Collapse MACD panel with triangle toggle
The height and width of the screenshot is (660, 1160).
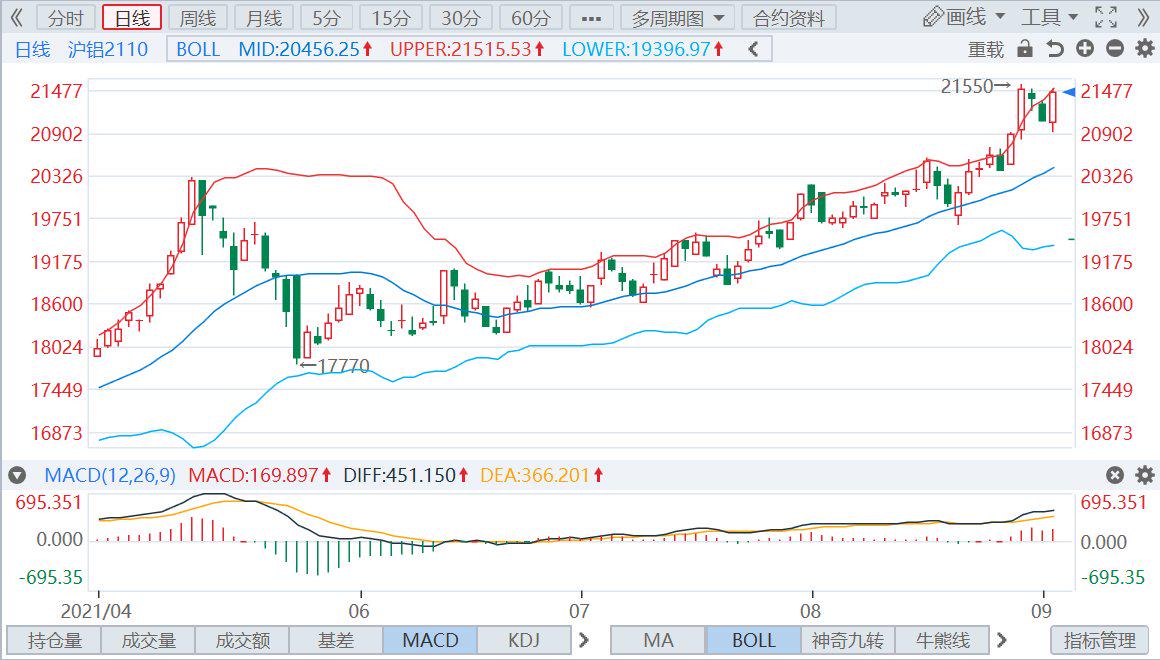[16, 475]
